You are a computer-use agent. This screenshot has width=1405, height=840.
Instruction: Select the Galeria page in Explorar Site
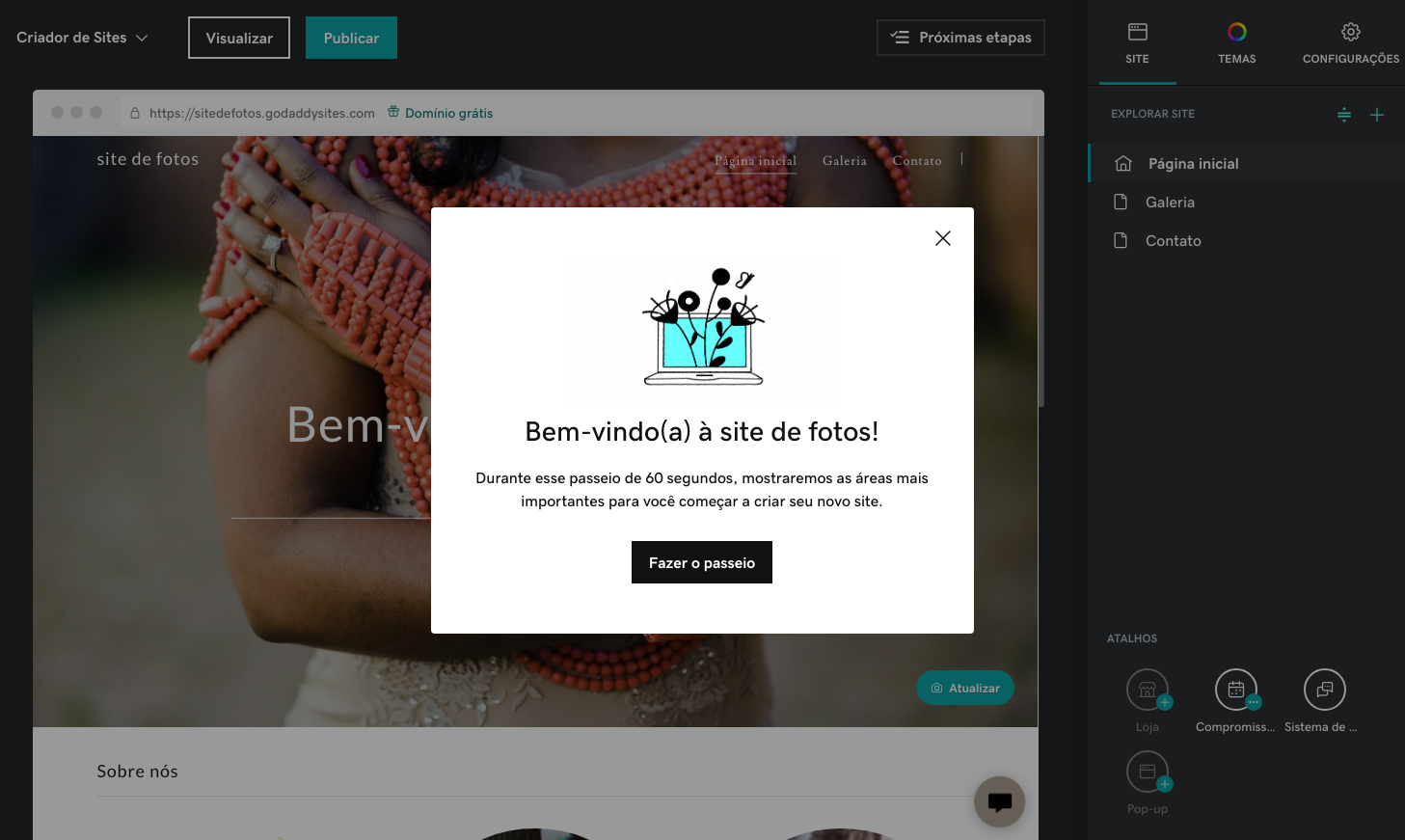pos(1171,202)
